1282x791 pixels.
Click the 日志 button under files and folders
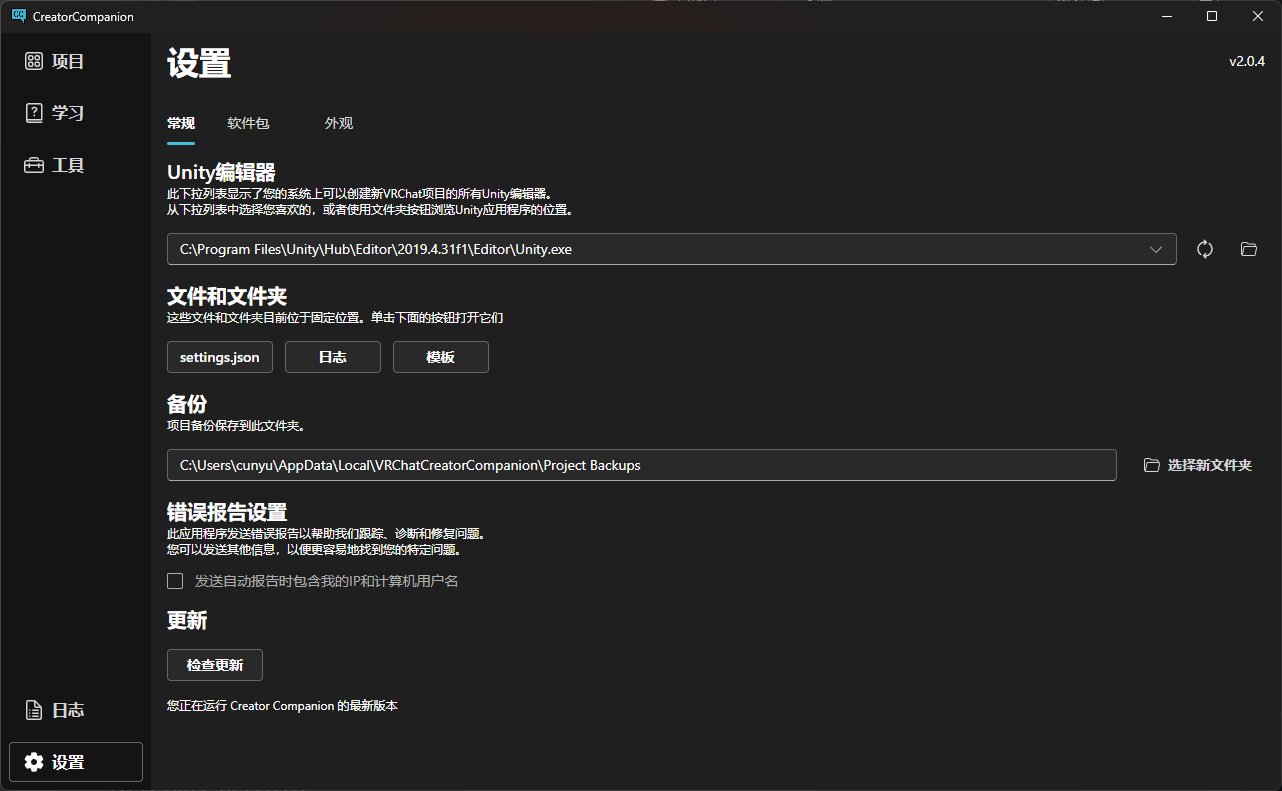point(332,357)
